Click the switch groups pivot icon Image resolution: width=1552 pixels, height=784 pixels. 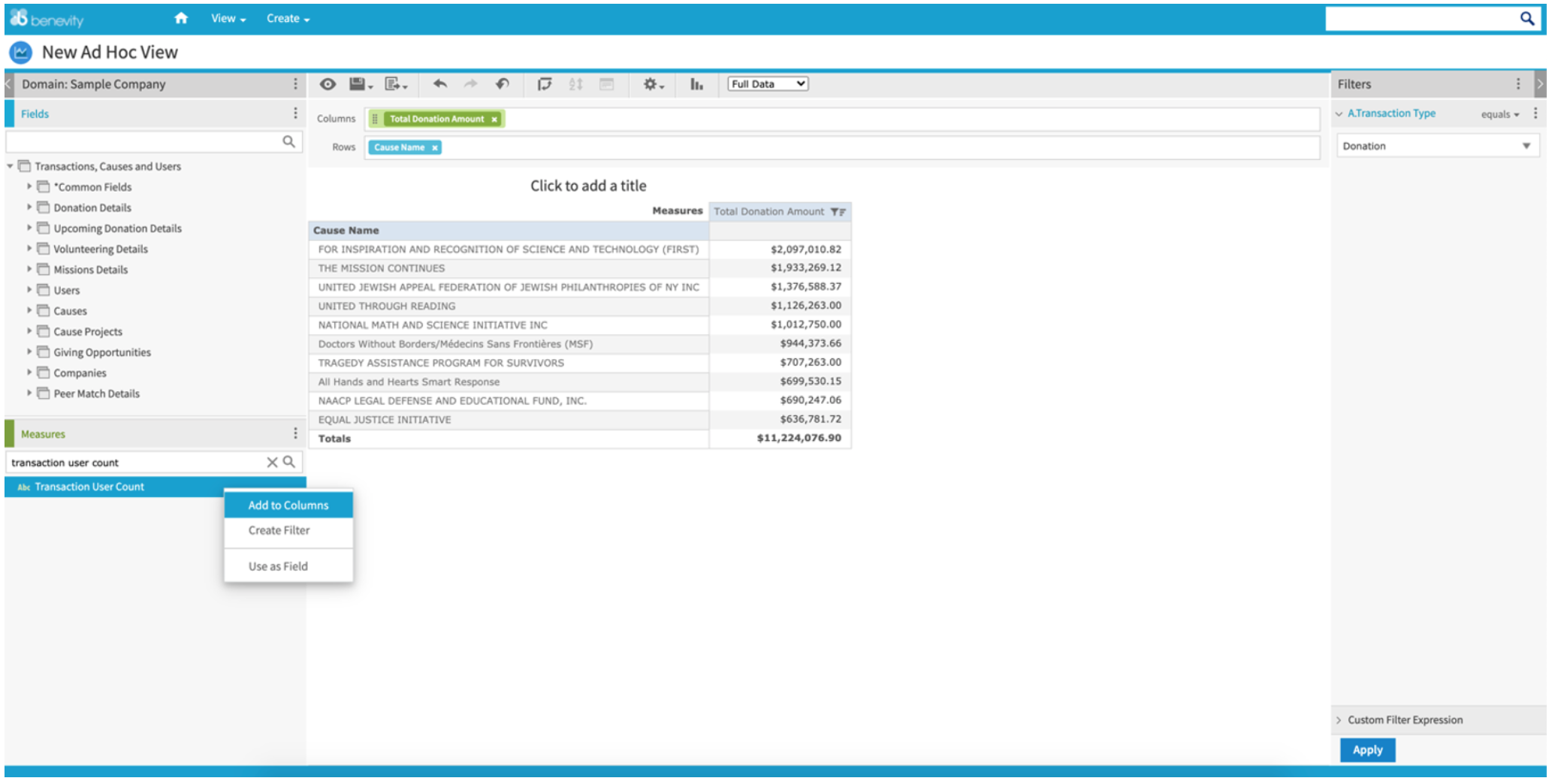click(545, 84)
